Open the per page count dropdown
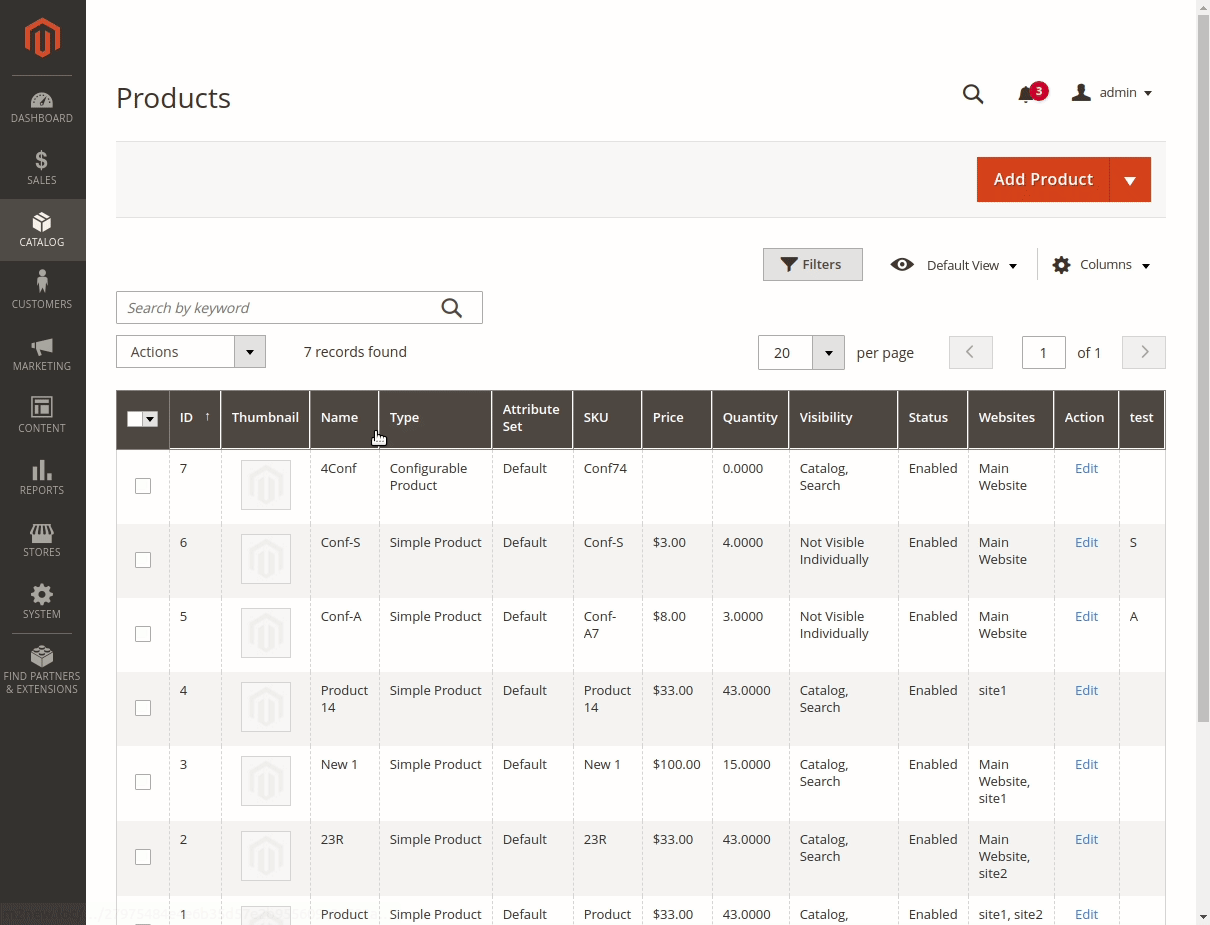The height and width of the screenshot is (925, 1210). click(x=801, y=352)
